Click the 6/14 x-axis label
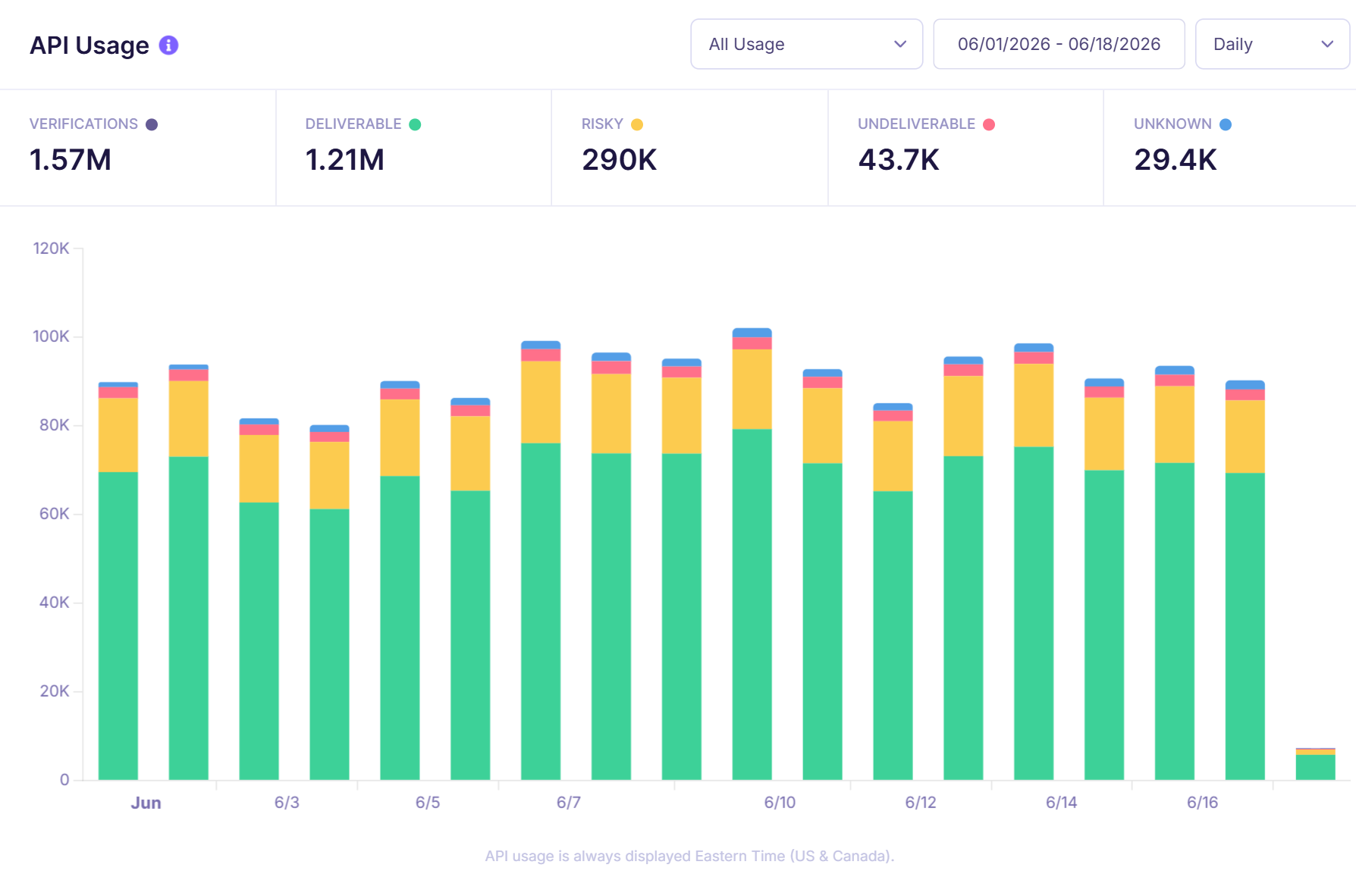The height and width of the screenshot is (896, 1356). (1062, 803)
